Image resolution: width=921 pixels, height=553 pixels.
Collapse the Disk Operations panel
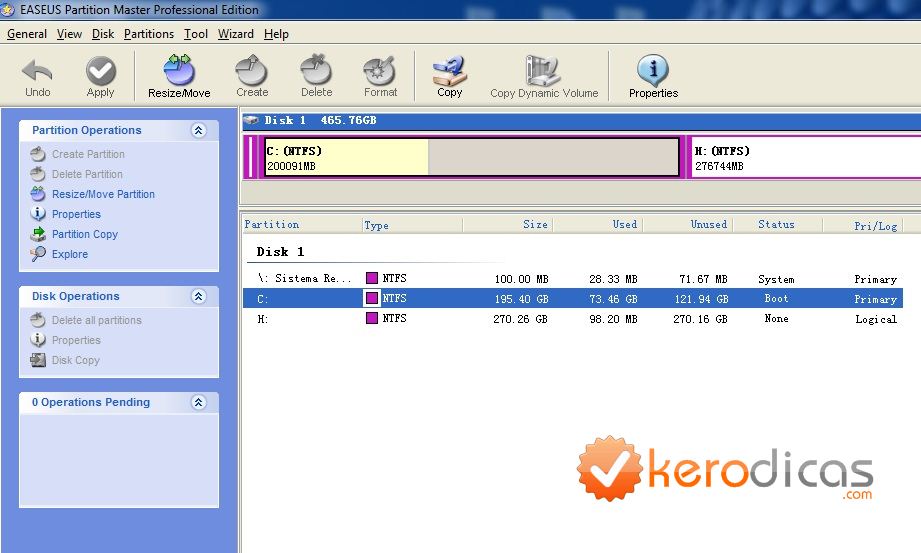click(x=199, y=296)
